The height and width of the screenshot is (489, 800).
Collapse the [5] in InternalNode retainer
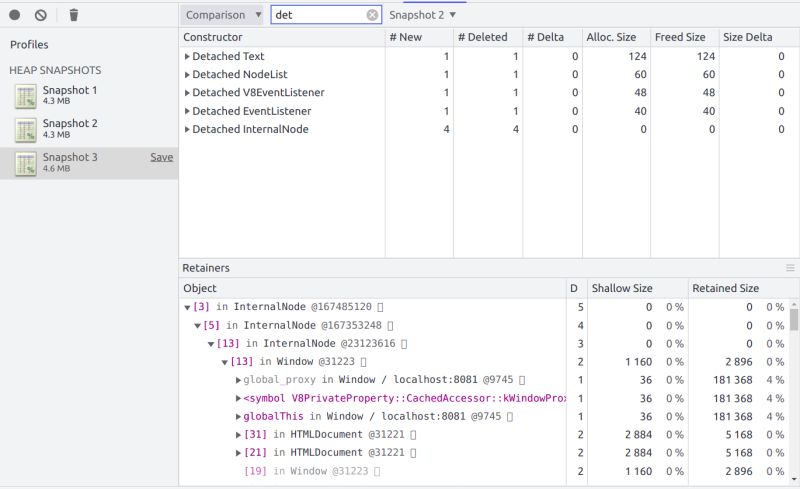point(197,326)
